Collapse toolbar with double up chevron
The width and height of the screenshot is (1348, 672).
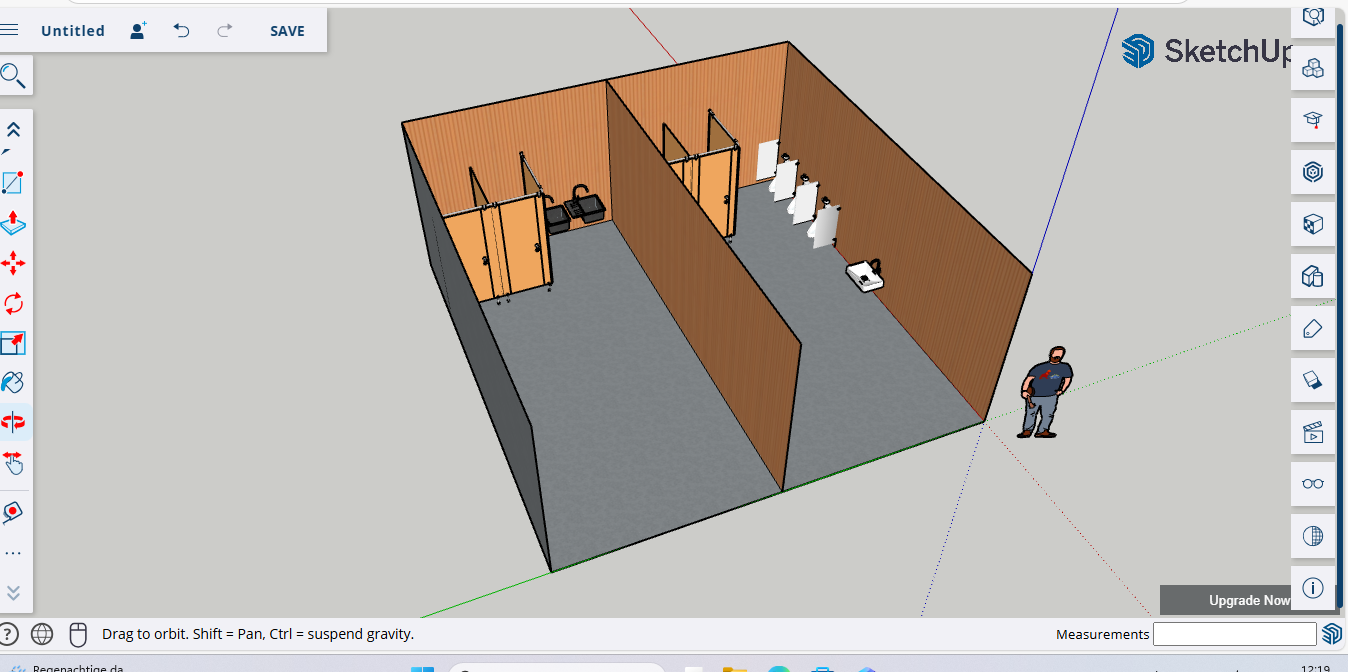tap(14, 130)
